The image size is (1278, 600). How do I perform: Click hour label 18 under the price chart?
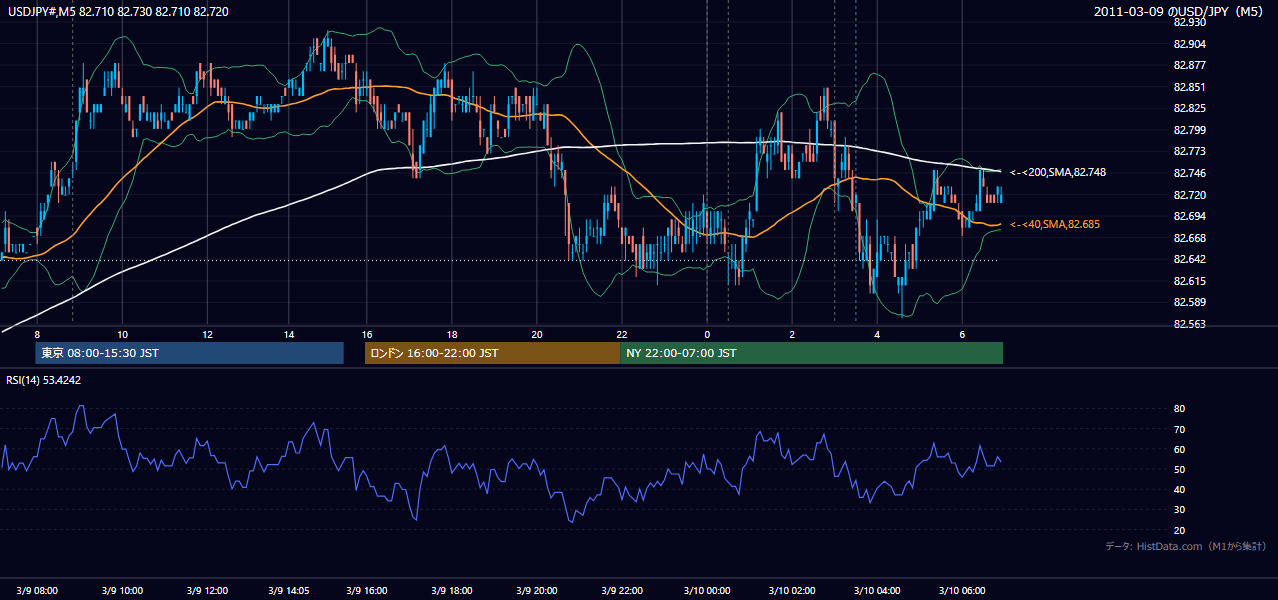pyautogui.click(x=452, y=334)
